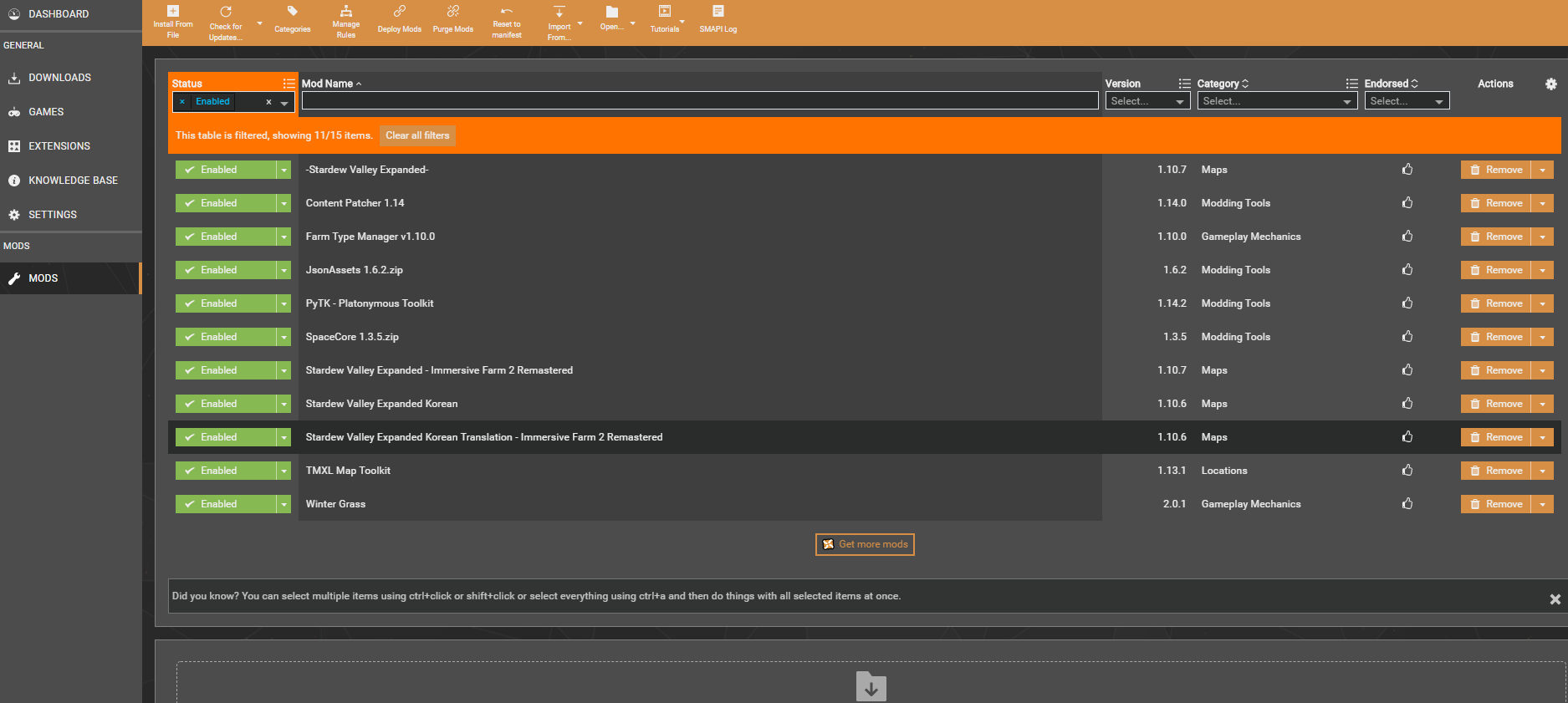The width and height of the screenshot is (1568, 703).
Task: Sort by Endorsed column header
Action: coord(1391,84)
